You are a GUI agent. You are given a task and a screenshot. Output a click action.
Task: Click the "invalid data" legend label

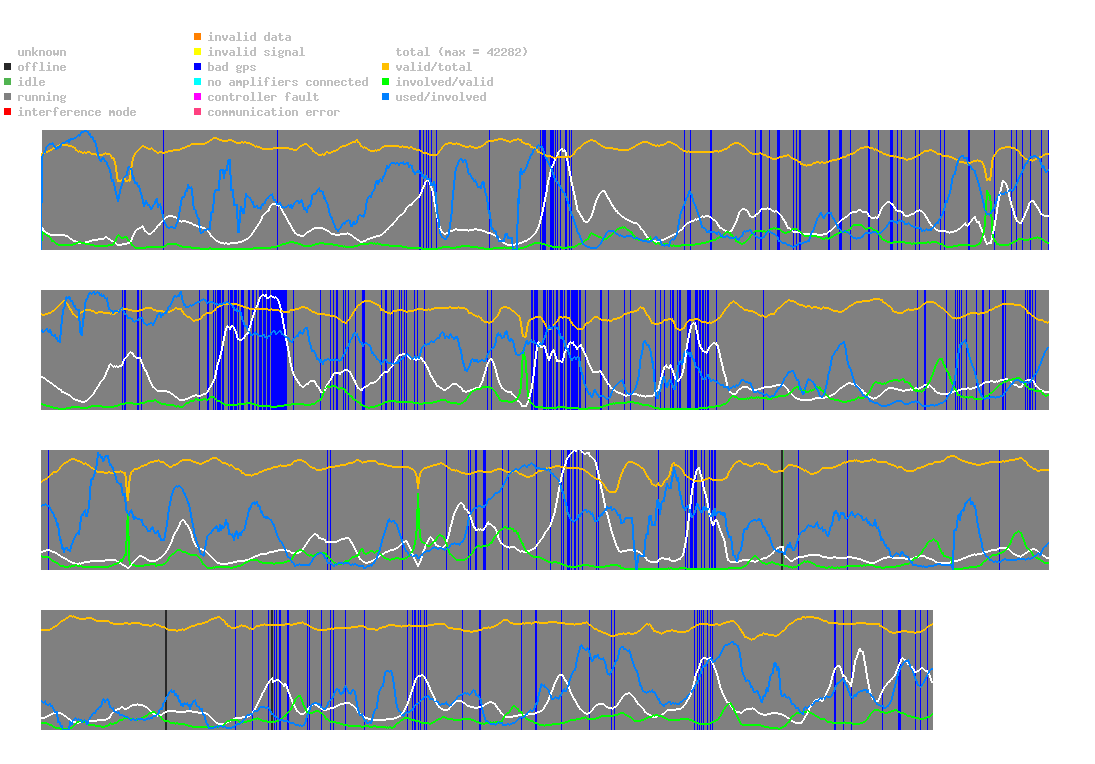(x=249, y=37)
